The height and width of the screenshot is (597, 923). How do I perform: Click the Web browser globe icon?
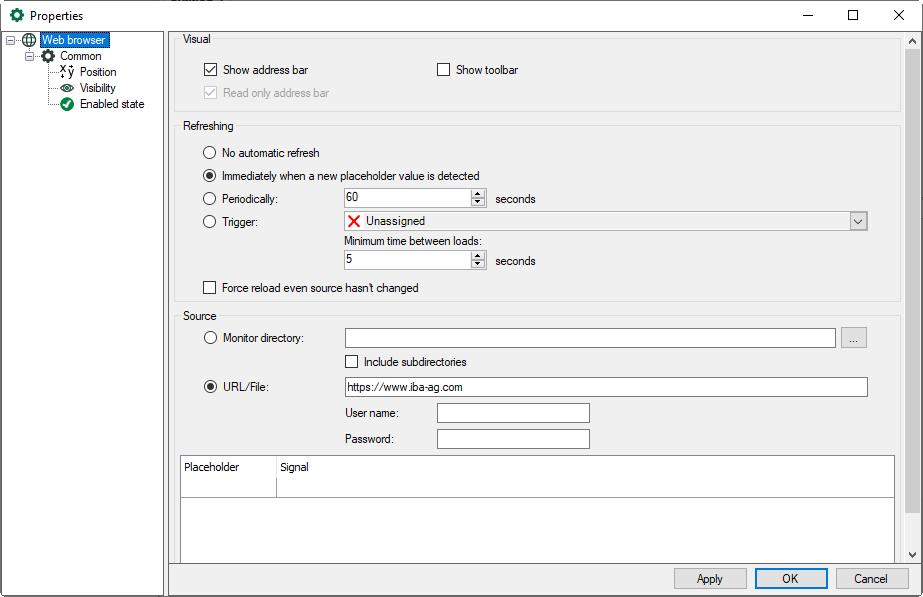29,40
